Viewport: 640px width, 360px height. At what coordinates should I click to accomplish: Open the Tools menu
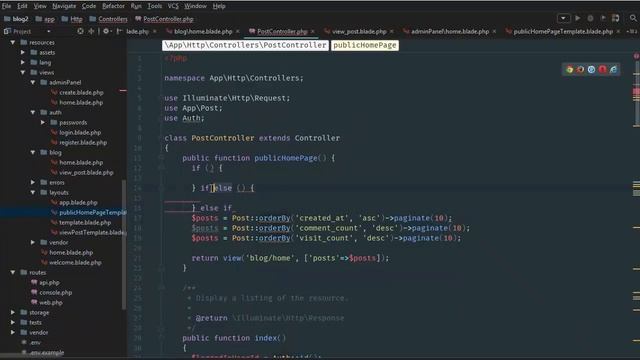point(154,6)
